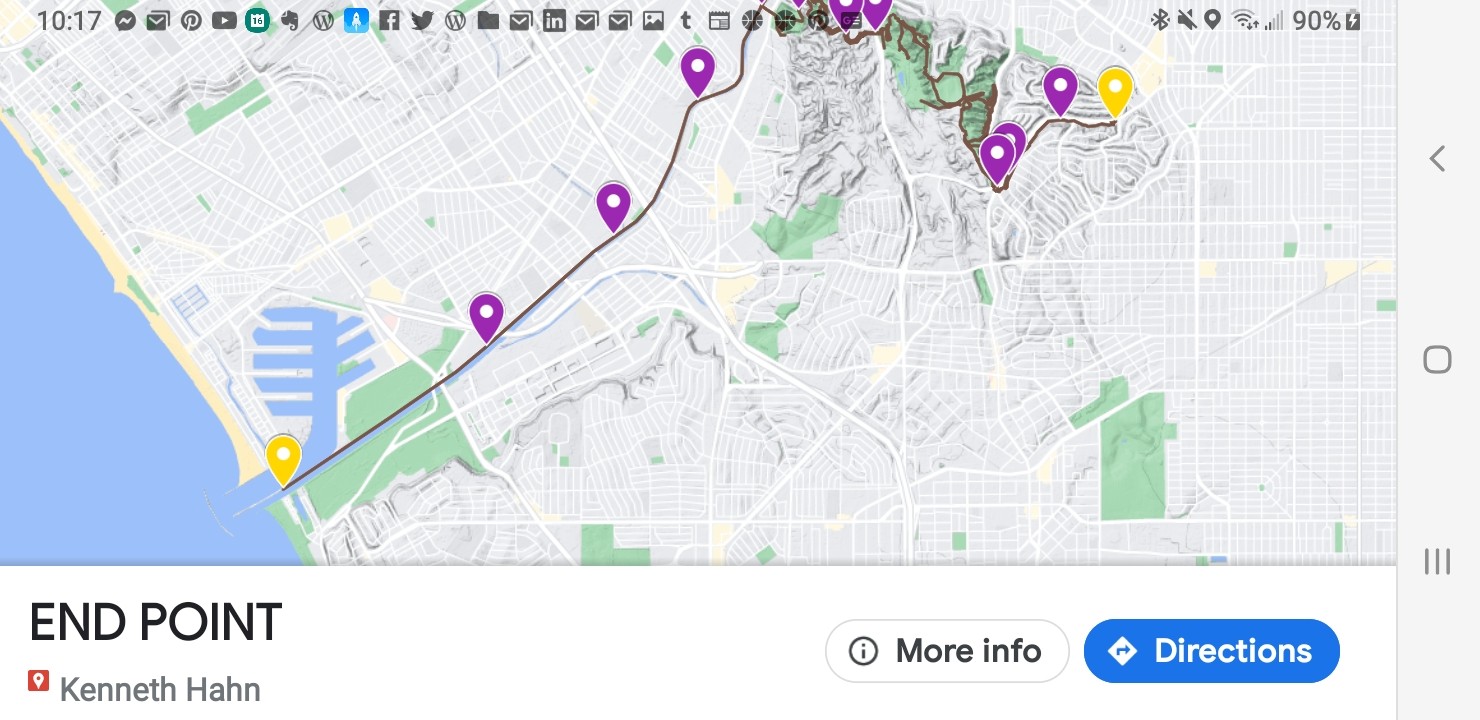Image resolution: width=1480 pixels, height=720 pixels.
Task: Tap the Bluetooth status icon
Action: [1161, 20]
